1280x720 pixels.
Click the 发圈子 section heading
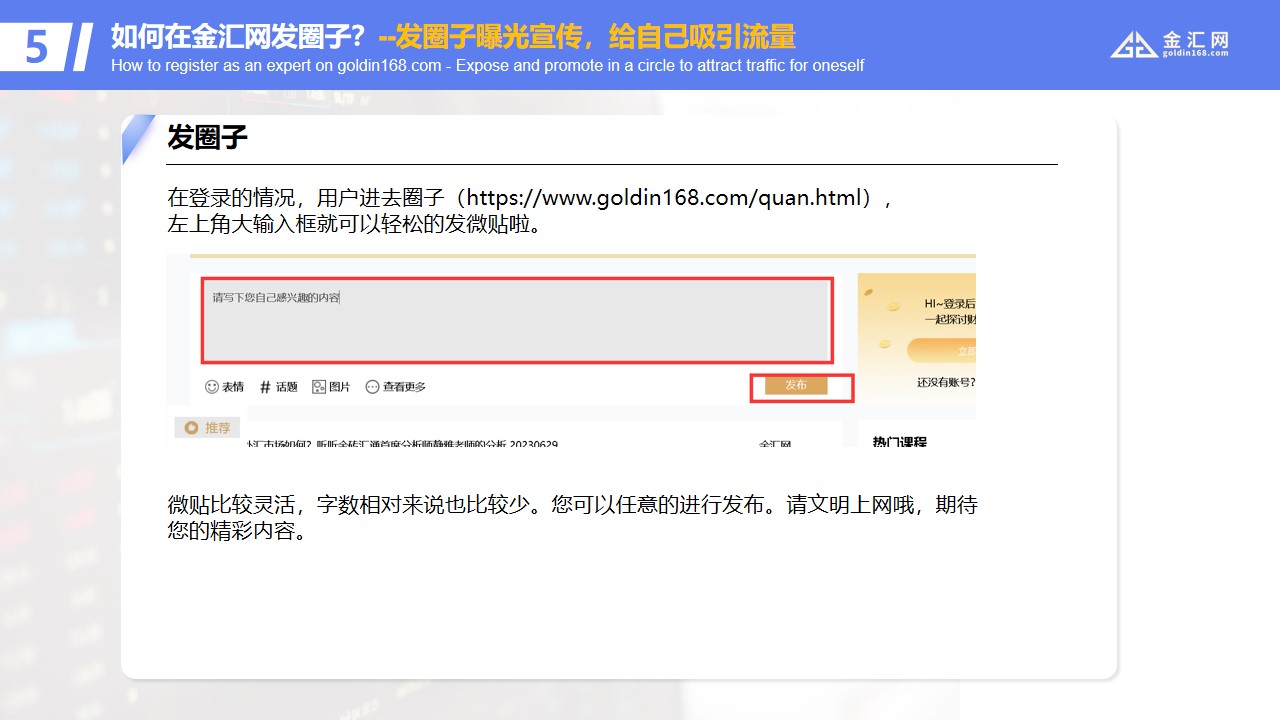(x=207, y=137)
